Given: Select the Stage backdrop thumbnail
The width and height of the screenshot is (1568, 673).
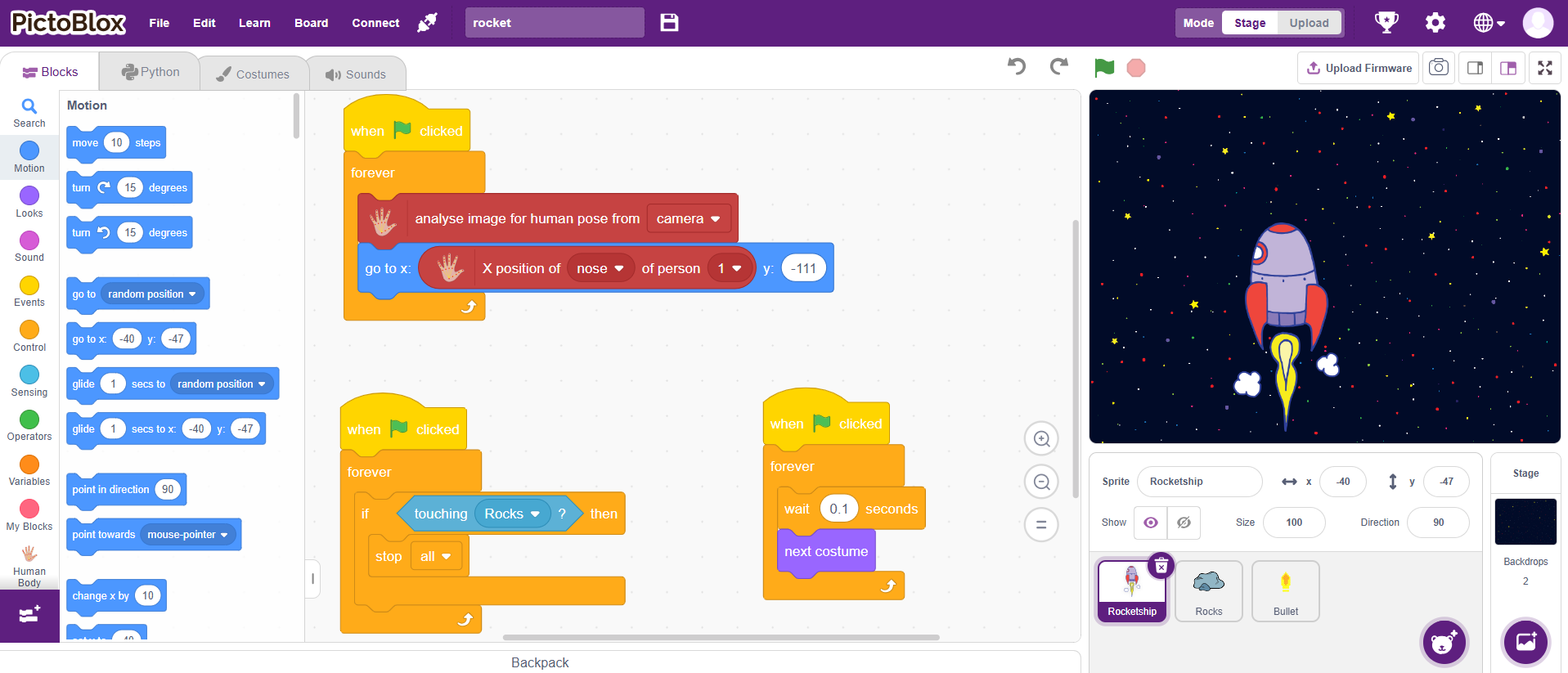Looking at the screenshot, I should pos(1525,522).
